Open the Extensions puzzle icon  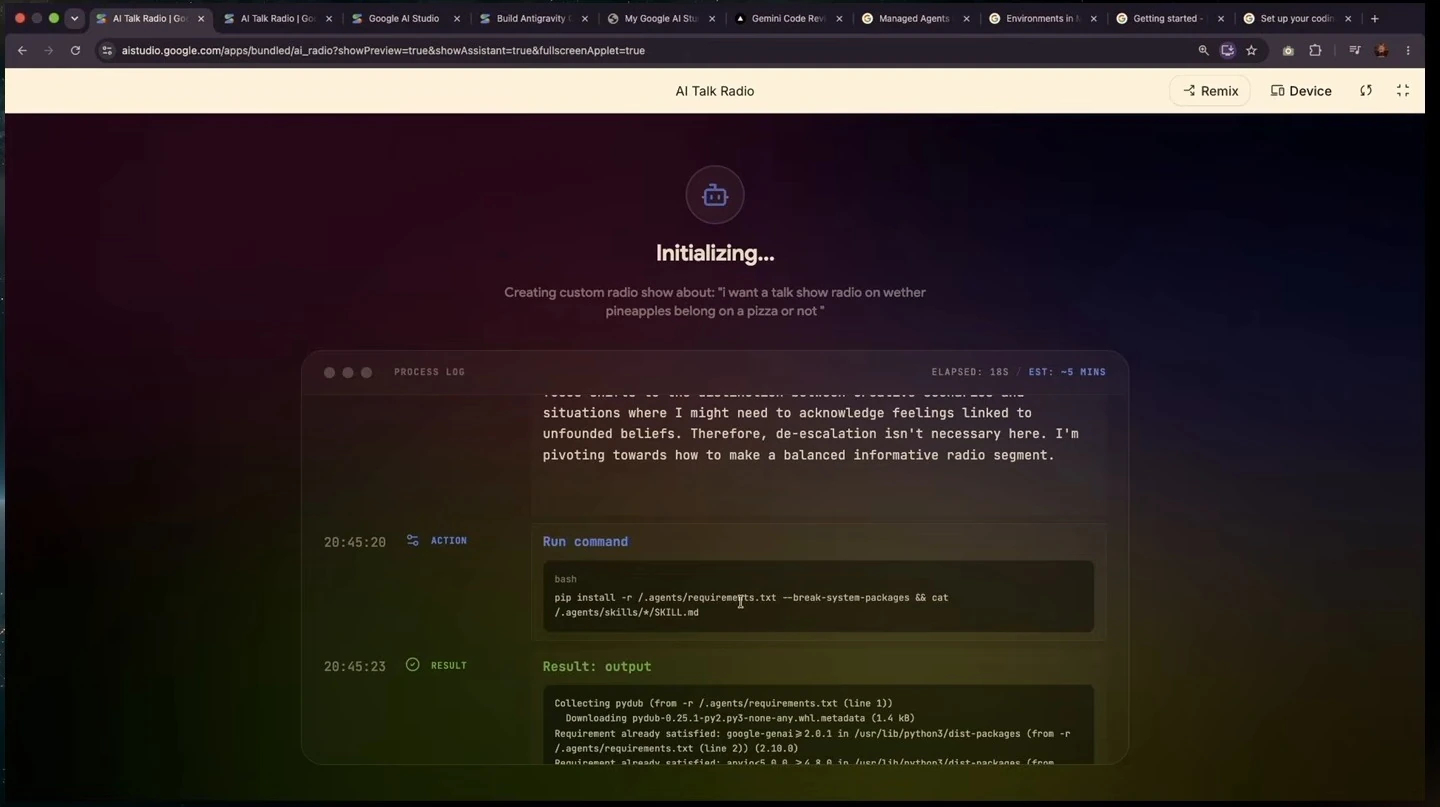[x=1315, y=50]
